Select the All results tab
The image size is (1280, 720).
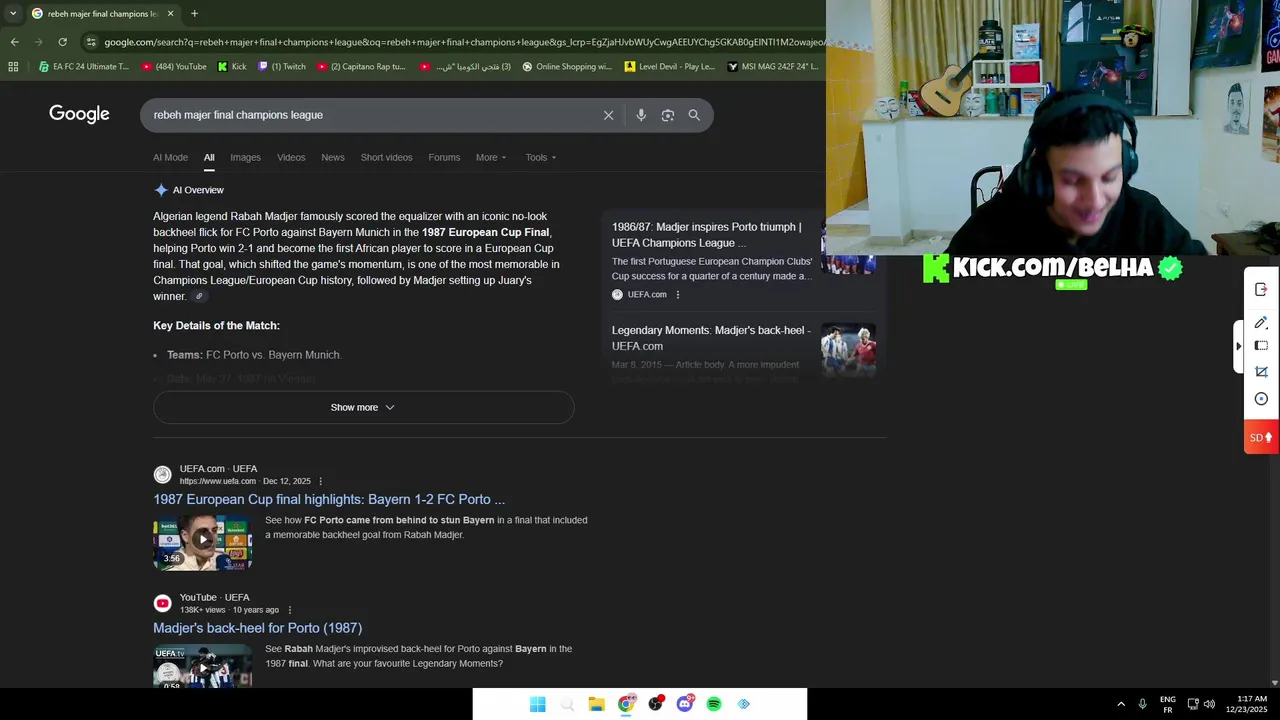point(209,157)
